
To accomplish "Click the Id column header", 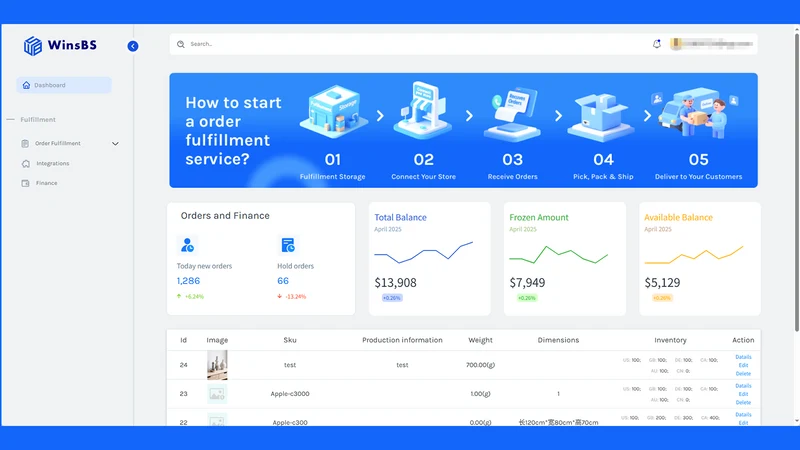I will 183,340.
